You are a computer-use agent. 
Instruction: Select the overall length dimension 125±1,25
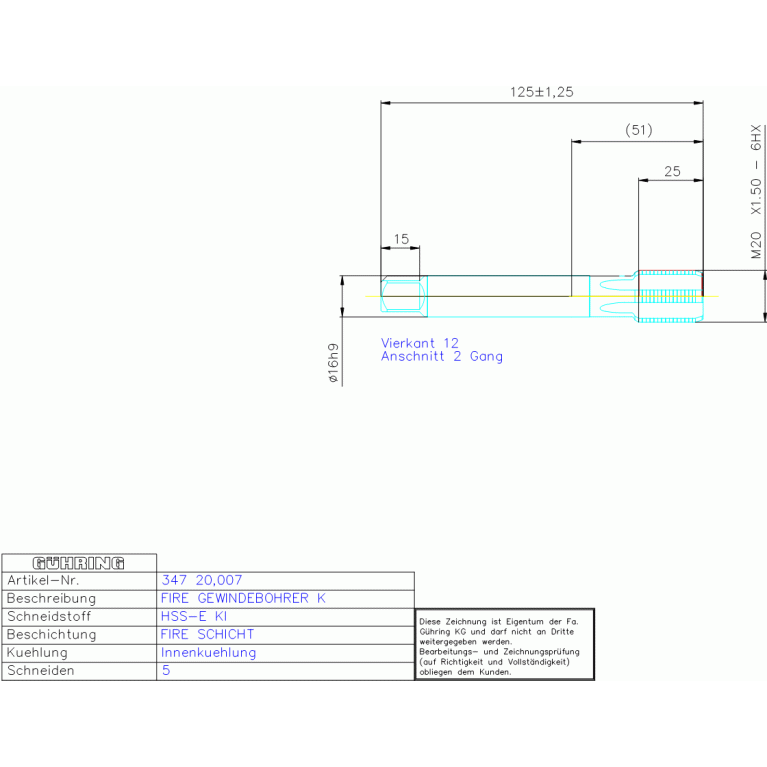541,91
